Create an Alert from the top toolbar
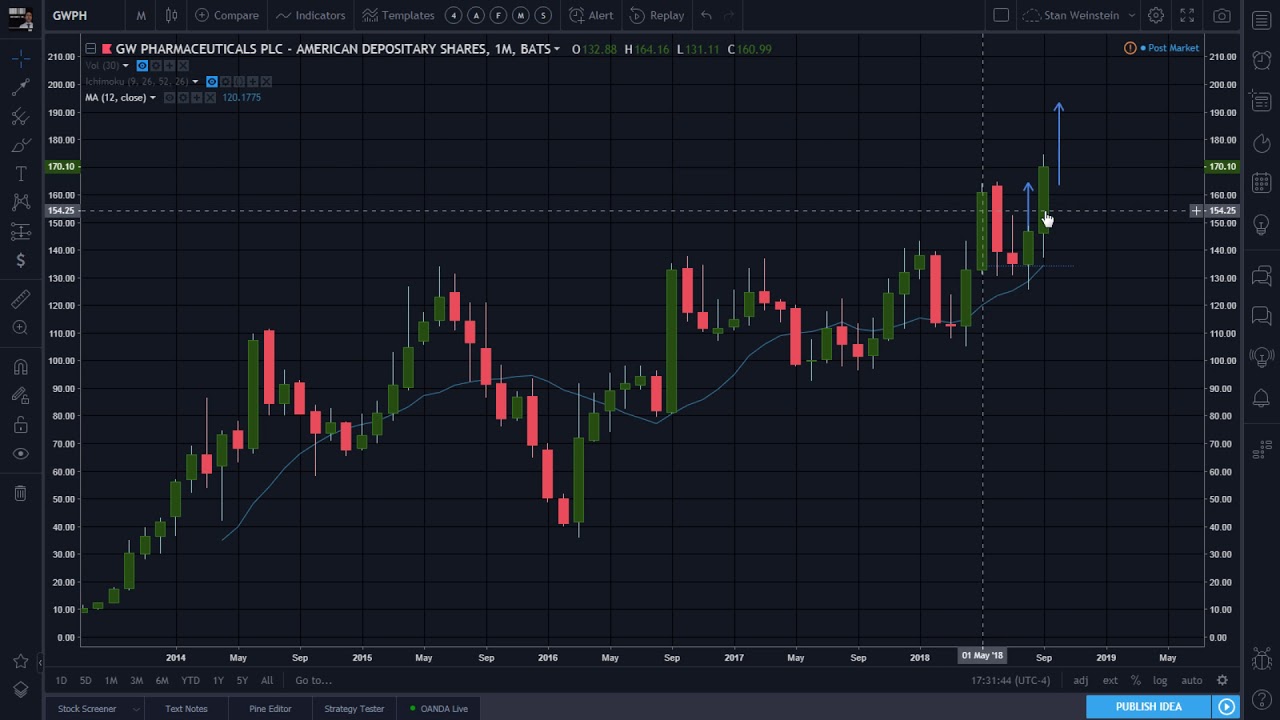The width and height of the screenshot is (1280, 720). point(591,15)
